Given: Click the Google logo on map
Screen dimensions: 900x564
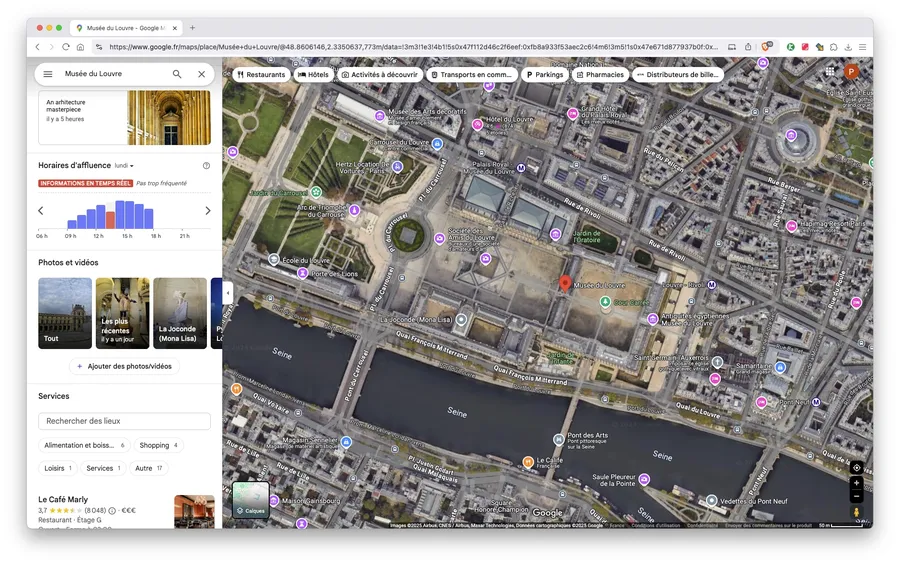Looking at the screenshot, I should (x=548, y=513).
